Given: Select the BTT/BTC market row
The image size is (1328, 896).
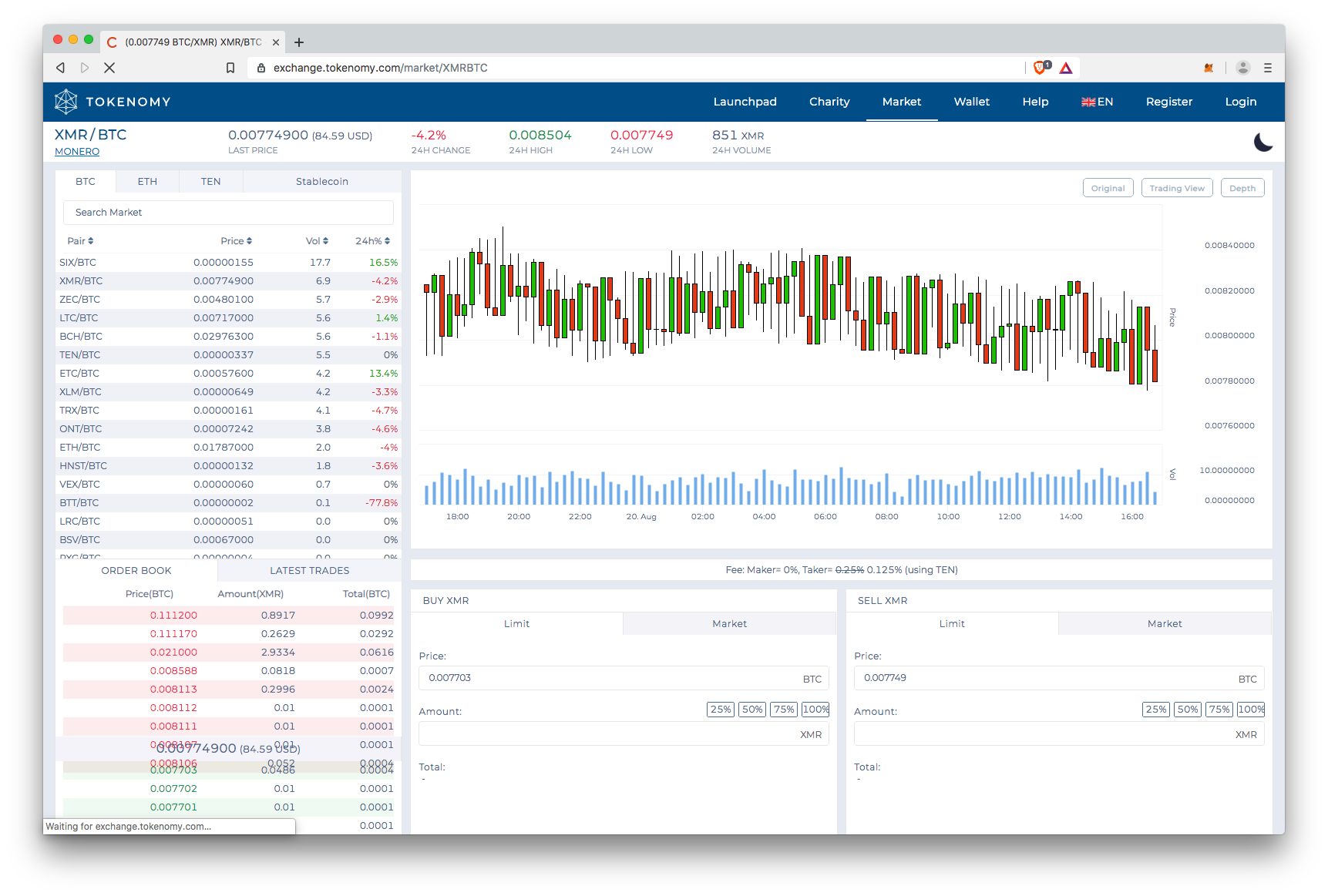Looking at the screenshot, I should [228, 503].
